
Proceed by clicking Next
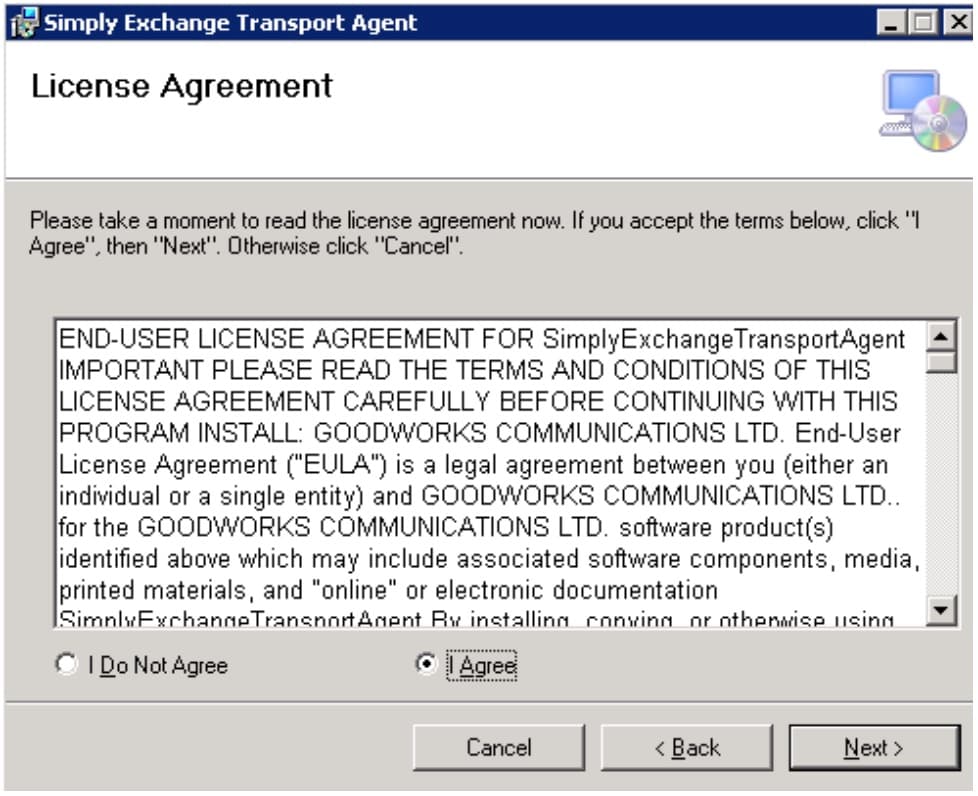[873, 748]
